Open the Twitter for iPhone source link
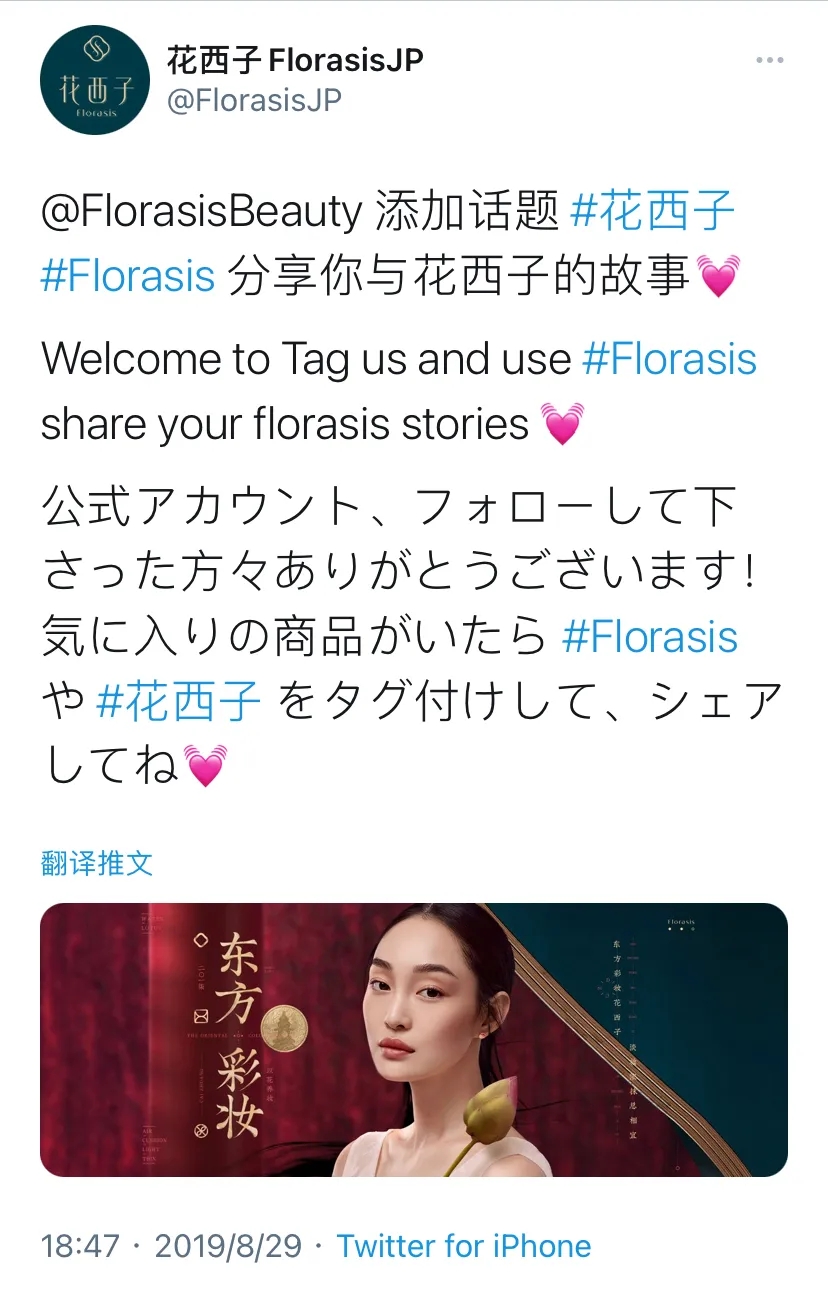 pyautogui.click(x=465, y=1246)
